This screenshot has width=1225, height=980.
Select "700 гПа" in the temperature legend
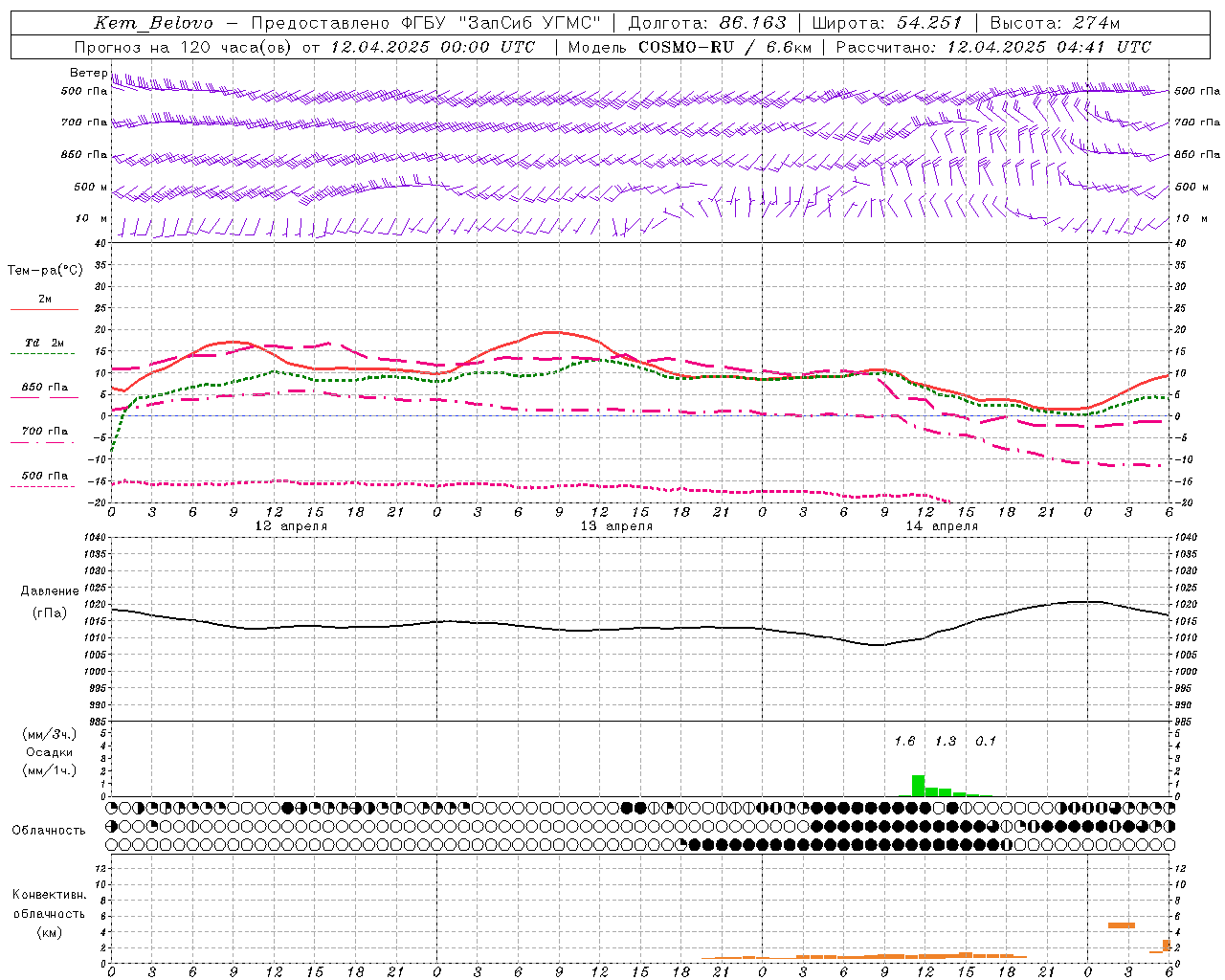pos(45,431)
